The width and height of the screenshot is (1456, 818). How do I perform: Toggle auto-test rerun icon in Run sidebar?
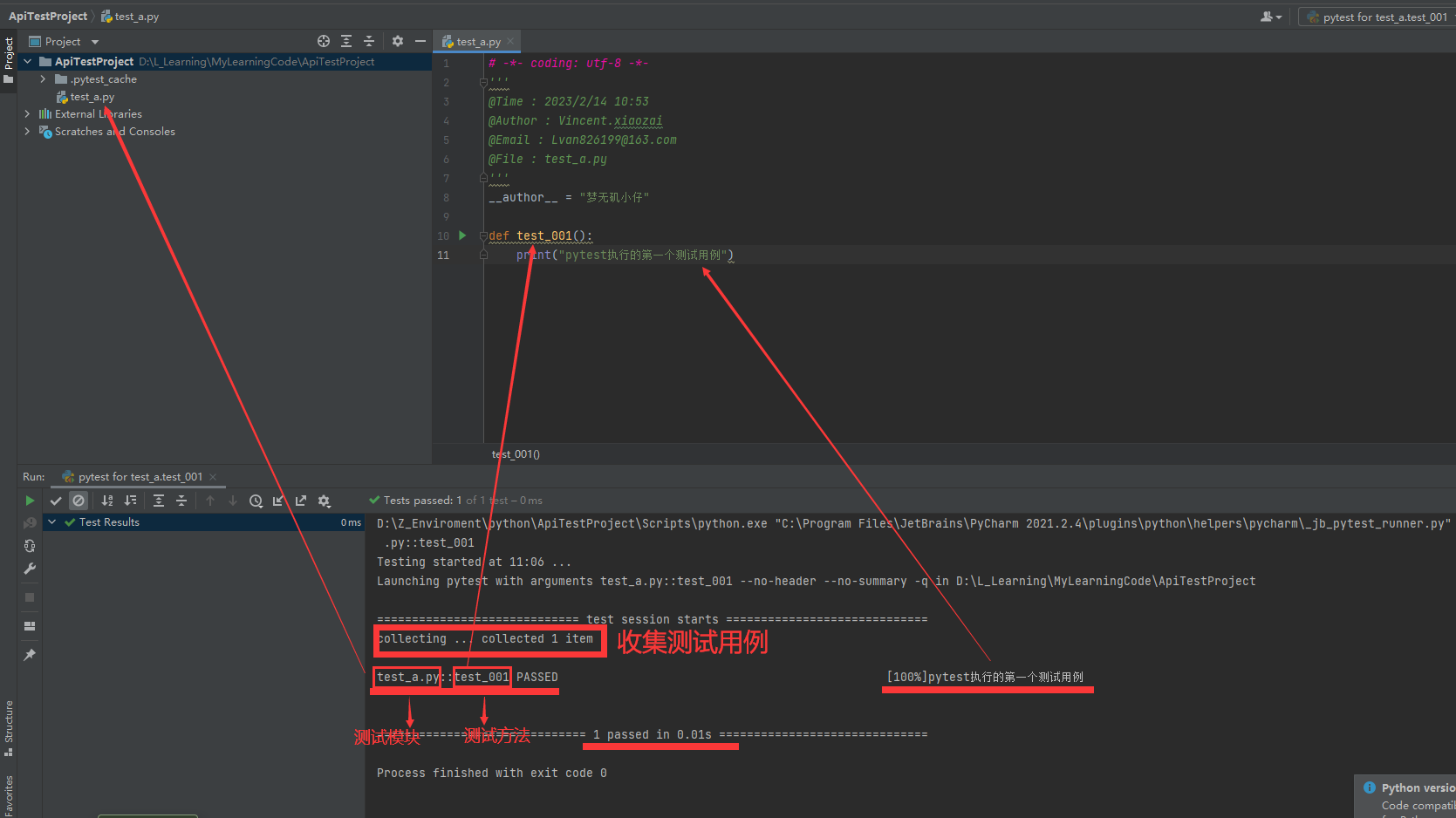coord(30,546)
